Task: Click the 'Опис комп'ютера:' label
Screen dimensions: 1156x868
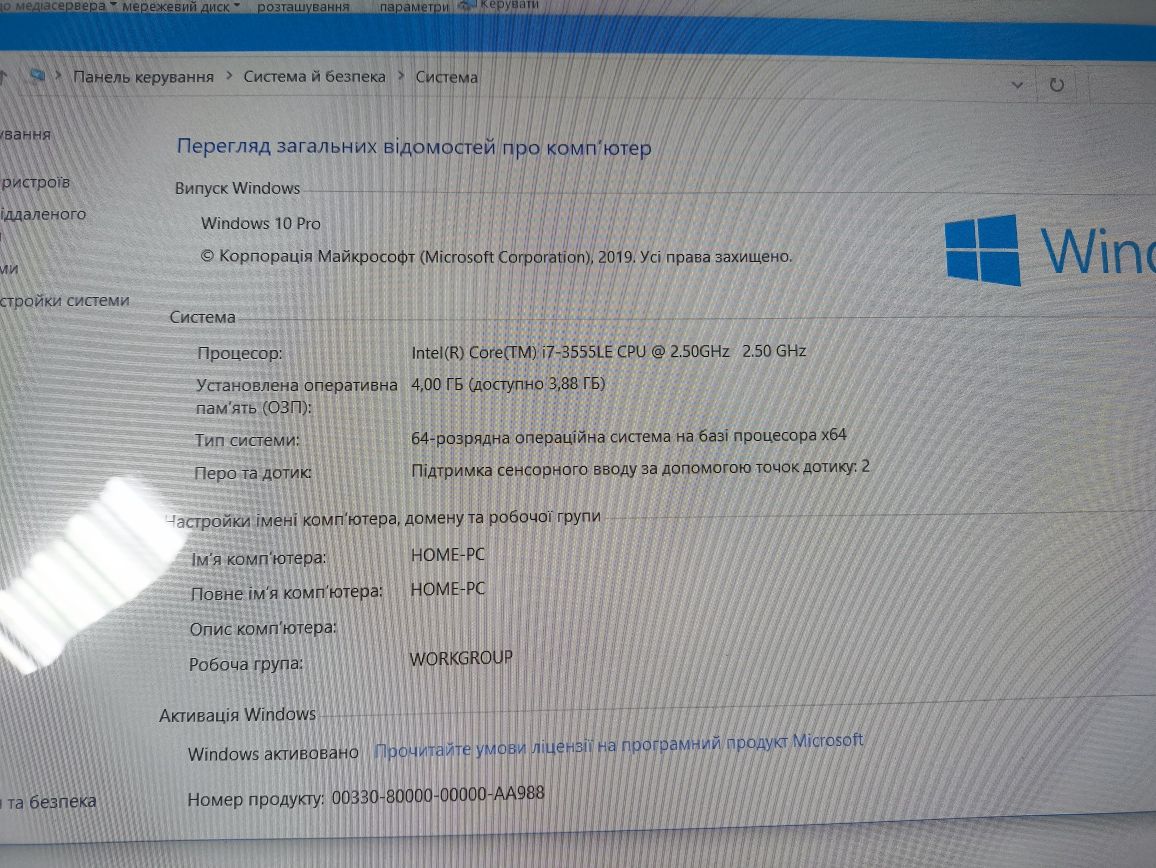Action: pyautogui.click(x=262, y=628)
